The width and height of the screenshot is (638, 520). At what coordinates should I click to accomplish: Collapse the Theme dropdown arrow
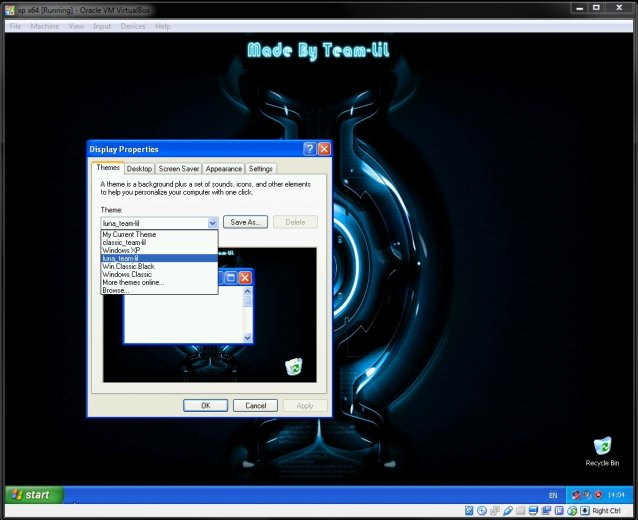coord(212,223)
